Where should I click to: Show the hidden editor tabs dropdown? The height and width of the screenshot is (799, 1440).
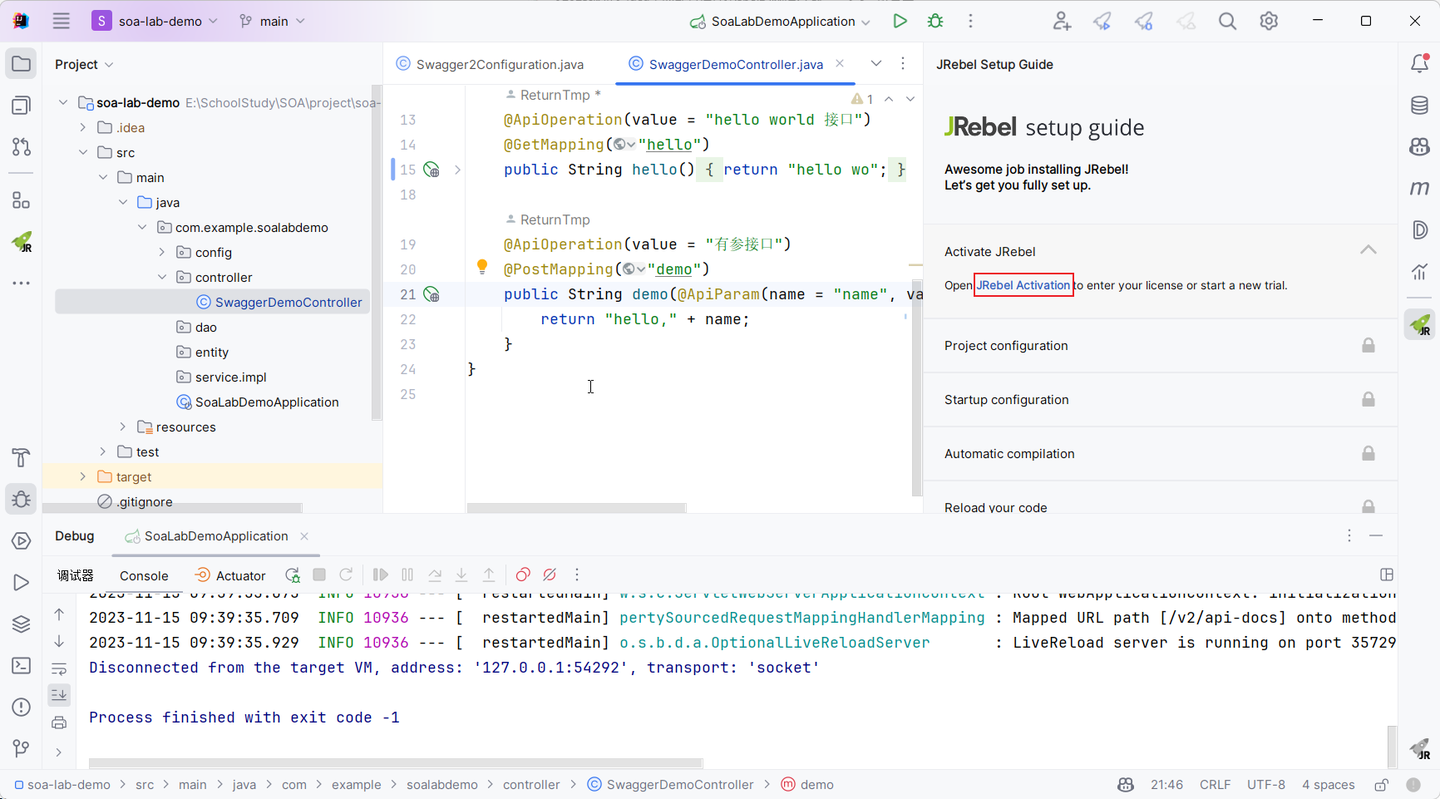[876, 63]
